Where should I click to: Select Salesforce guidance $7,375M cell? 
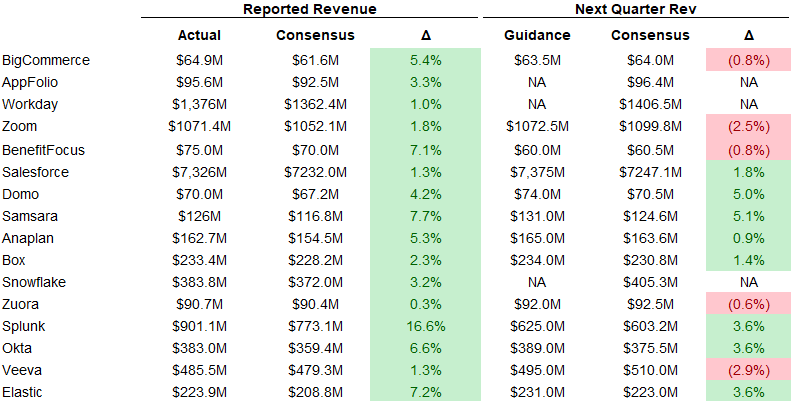coord(537,172)
